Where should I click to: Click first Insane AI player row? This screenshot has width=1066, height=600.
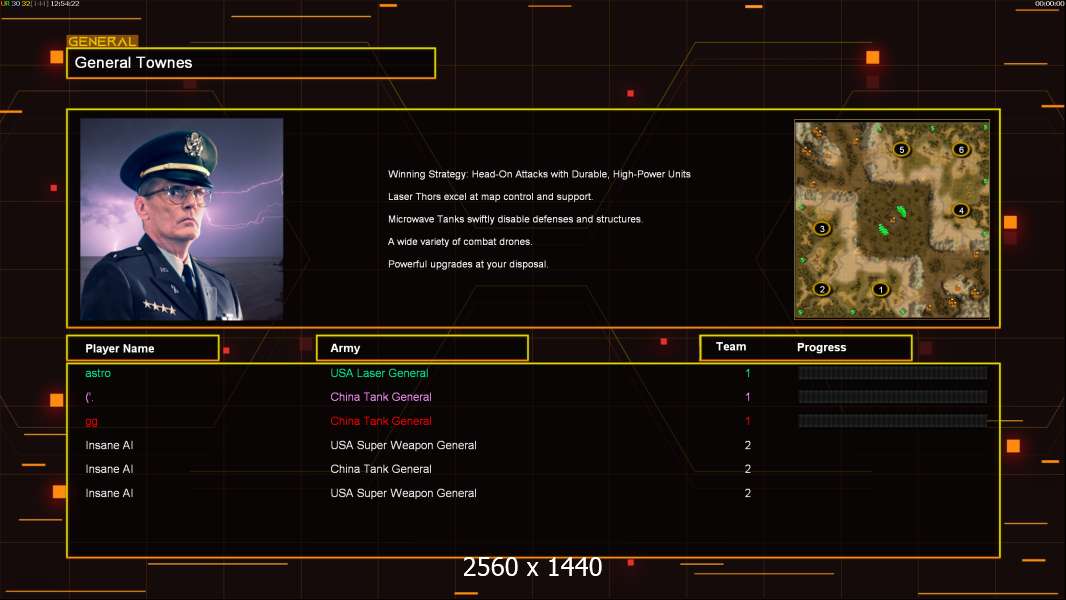[x=533, y=445]
